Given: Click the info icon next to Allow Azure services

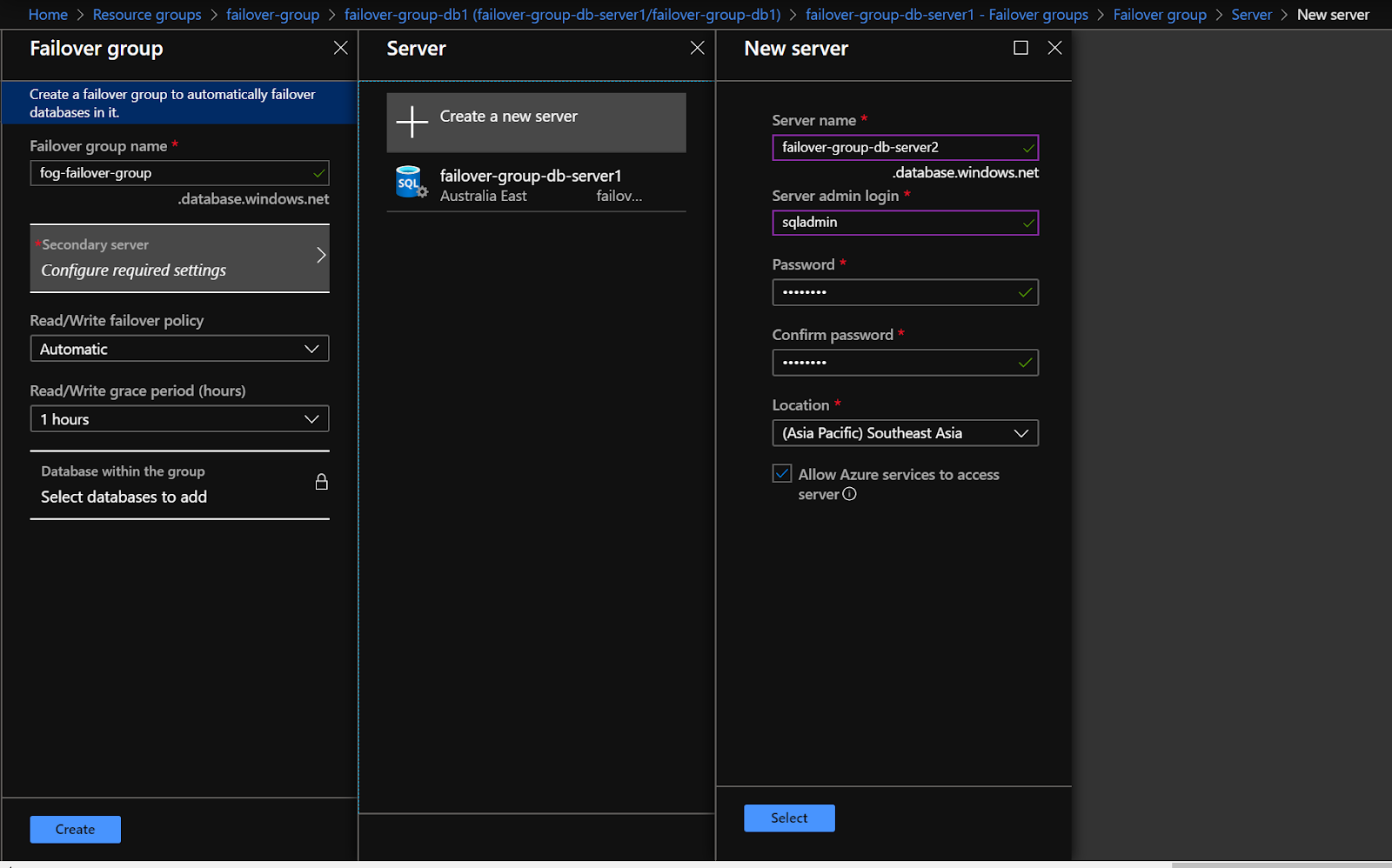Looking at the screenshot, I should (849, 494).
